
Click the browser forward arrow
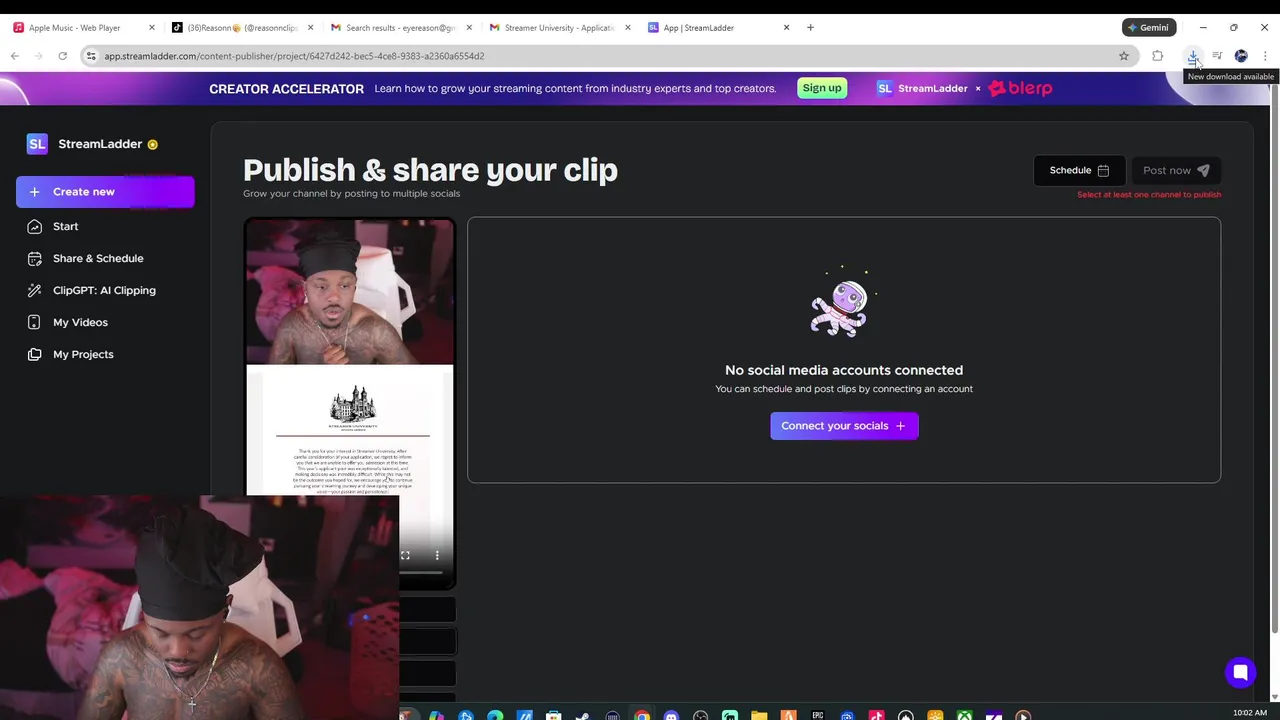pos(39,56)
